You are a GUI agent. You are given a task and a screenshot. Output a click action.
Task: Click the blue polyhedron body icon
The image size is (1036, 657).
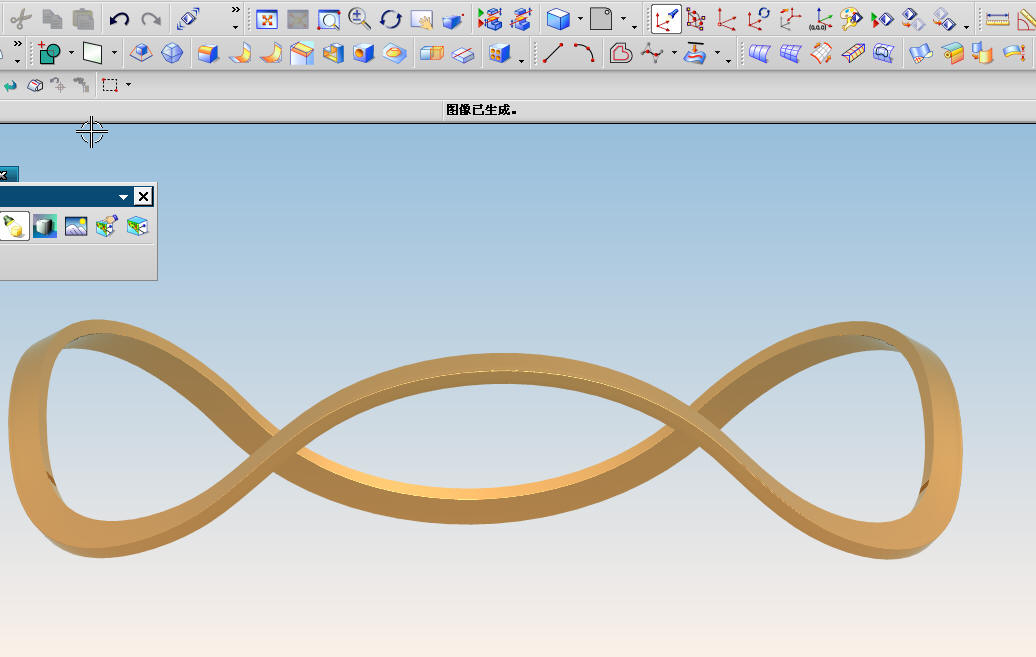172,53
